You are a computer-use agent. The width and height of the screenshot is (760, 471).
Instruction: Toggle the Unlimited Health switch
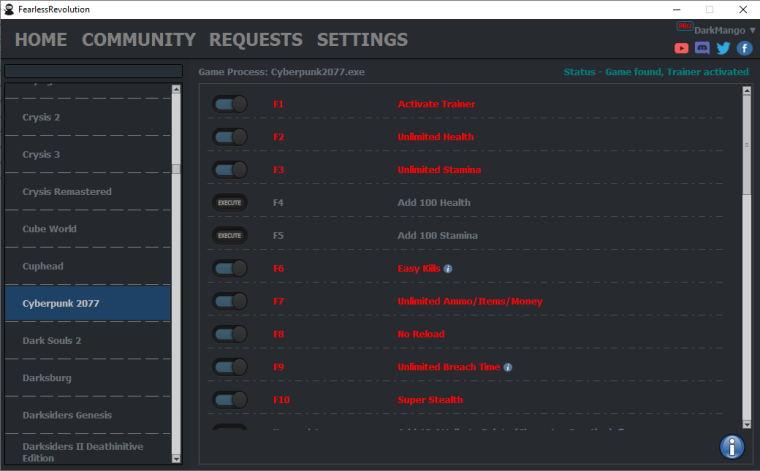(x=230, y=137)
